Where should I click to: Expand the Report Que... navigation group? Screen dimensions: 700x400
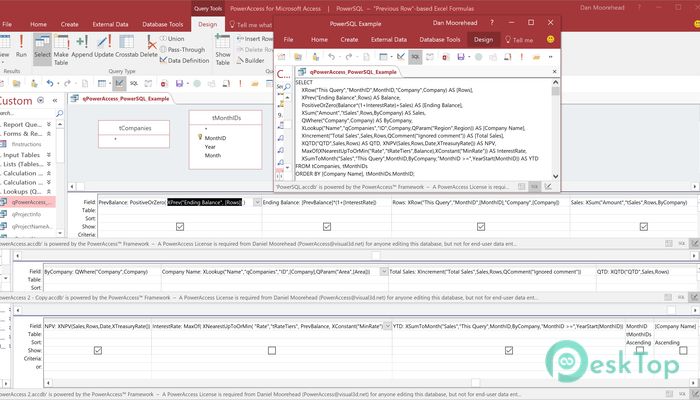pyautogui.click(x=49, y=124)
